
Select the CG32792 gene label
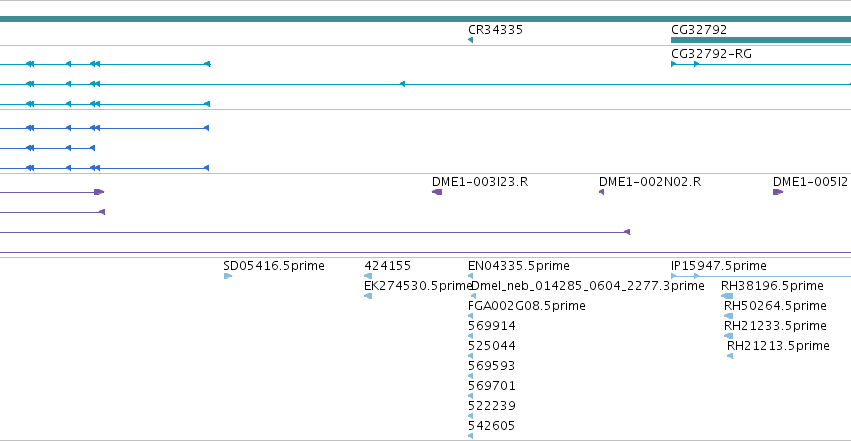pos(698,30)
